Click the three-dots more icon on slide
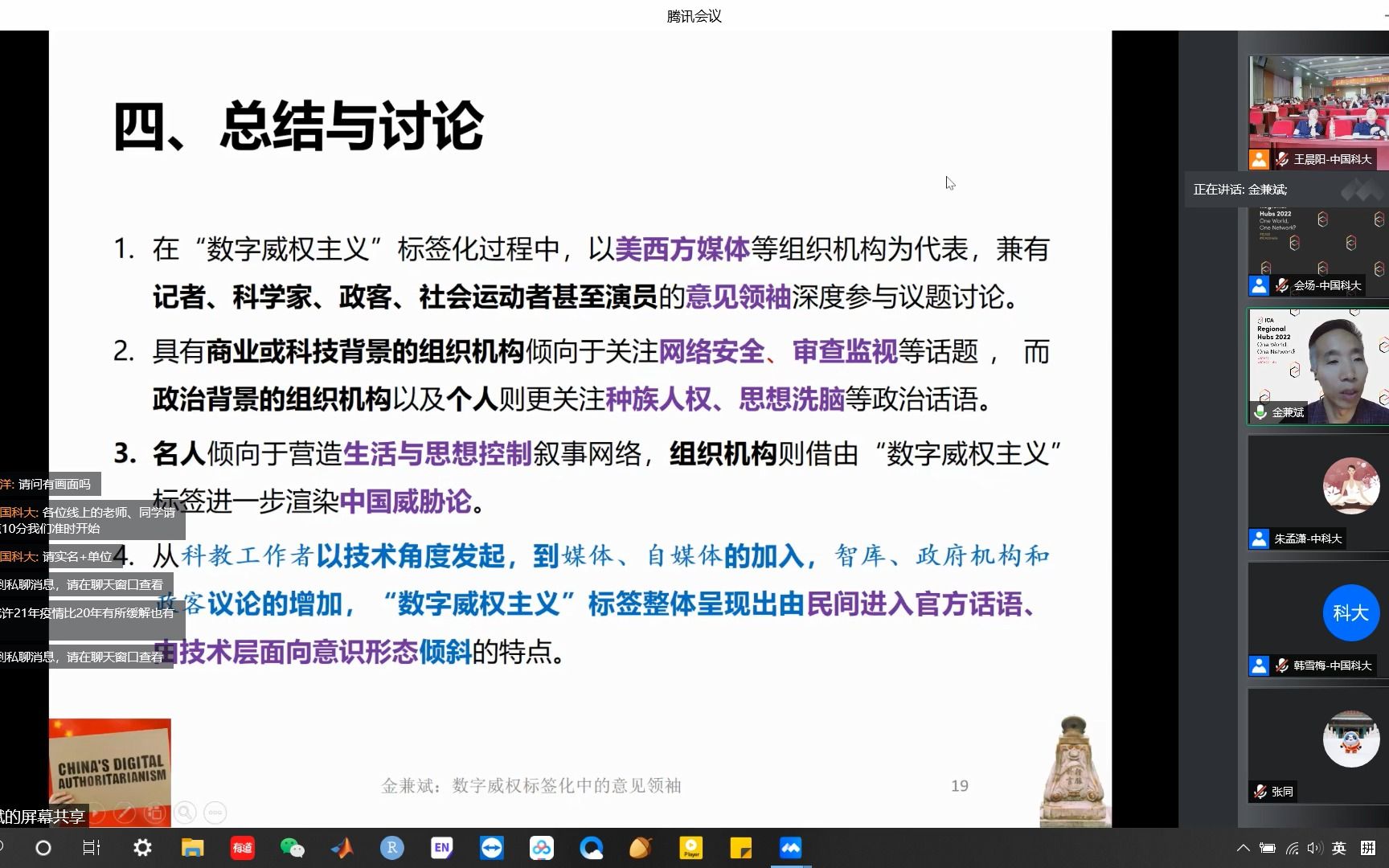Image resolution: width=1389 pixels, height=868 pixels. (x=215, y=813)
